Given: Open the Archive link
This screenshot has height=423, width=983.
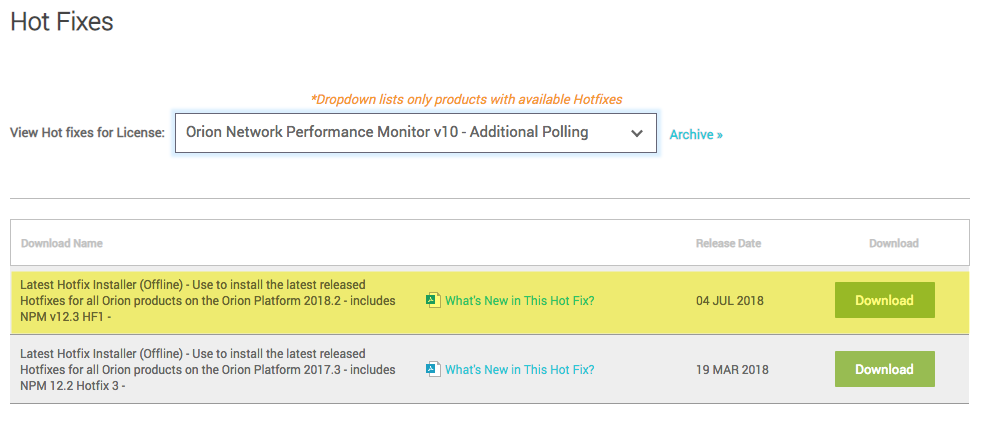Looking at the screenshot, I should coord(690,134).
